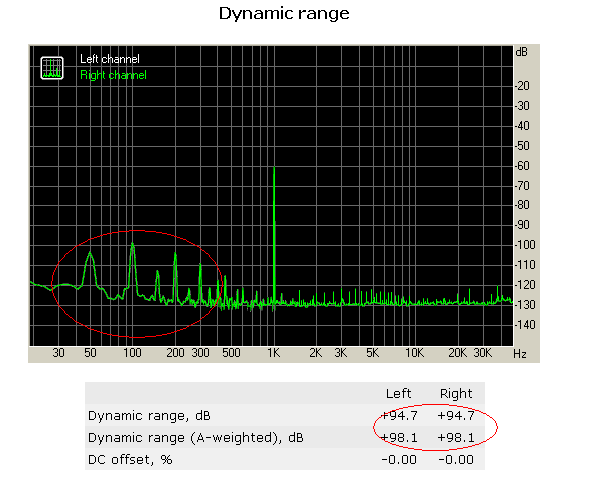Click the 1K frequency label

(x=273, y=353)
